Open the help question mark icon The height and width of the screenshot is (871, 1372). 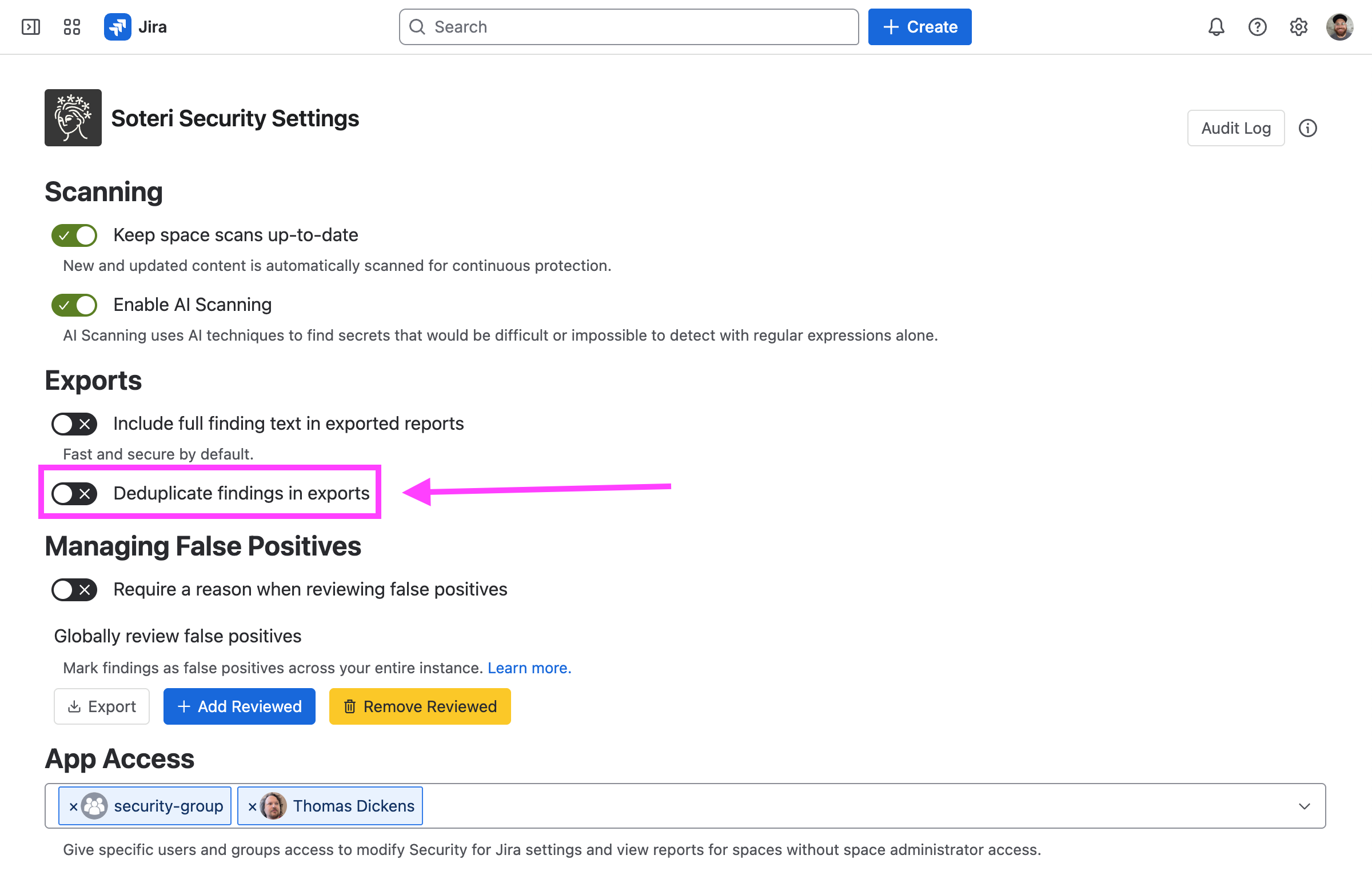pyautogui.click(x=1258, y=27)
